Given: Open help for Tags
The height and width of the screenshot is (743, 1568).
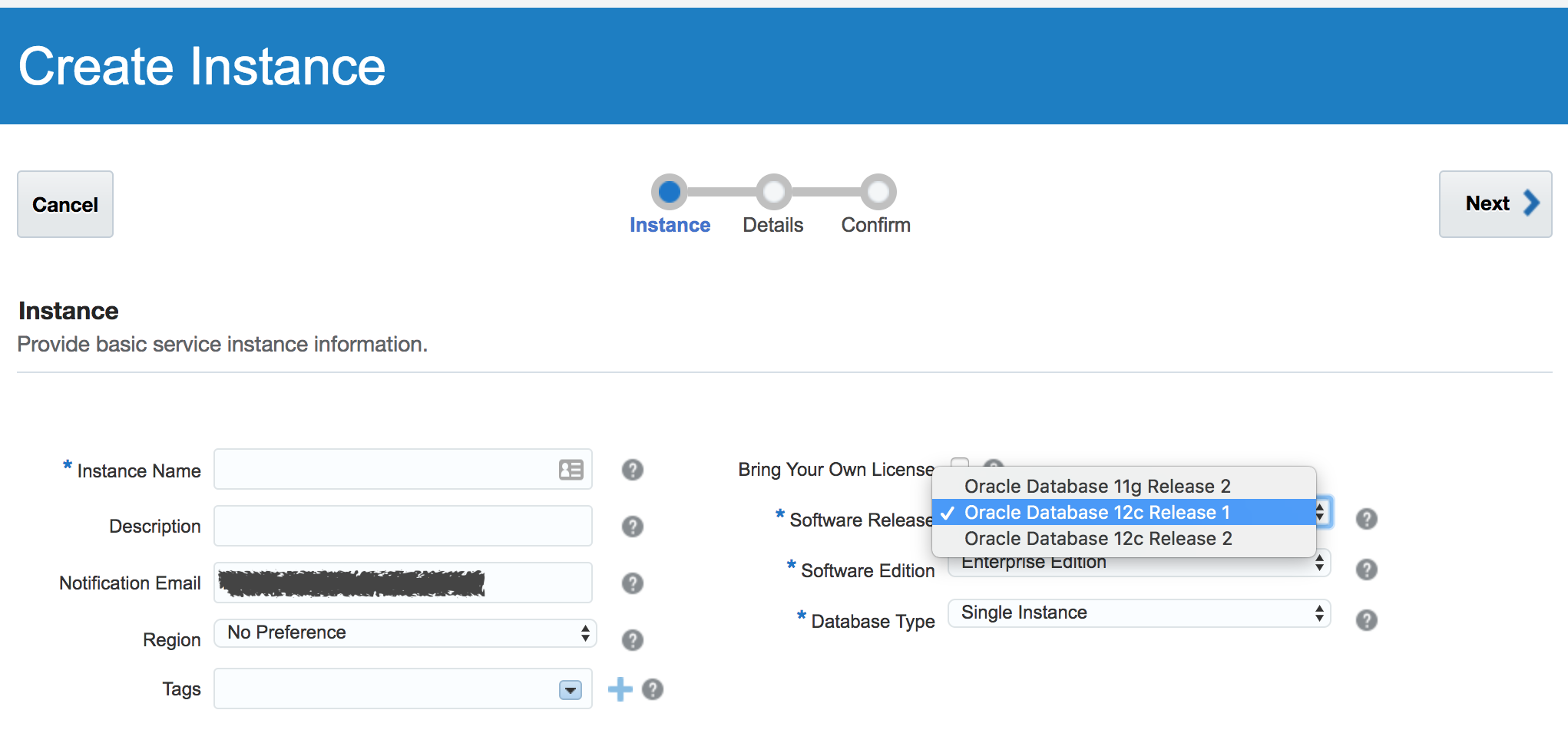Looking at the screenshot, I should [x=653, y=689].
